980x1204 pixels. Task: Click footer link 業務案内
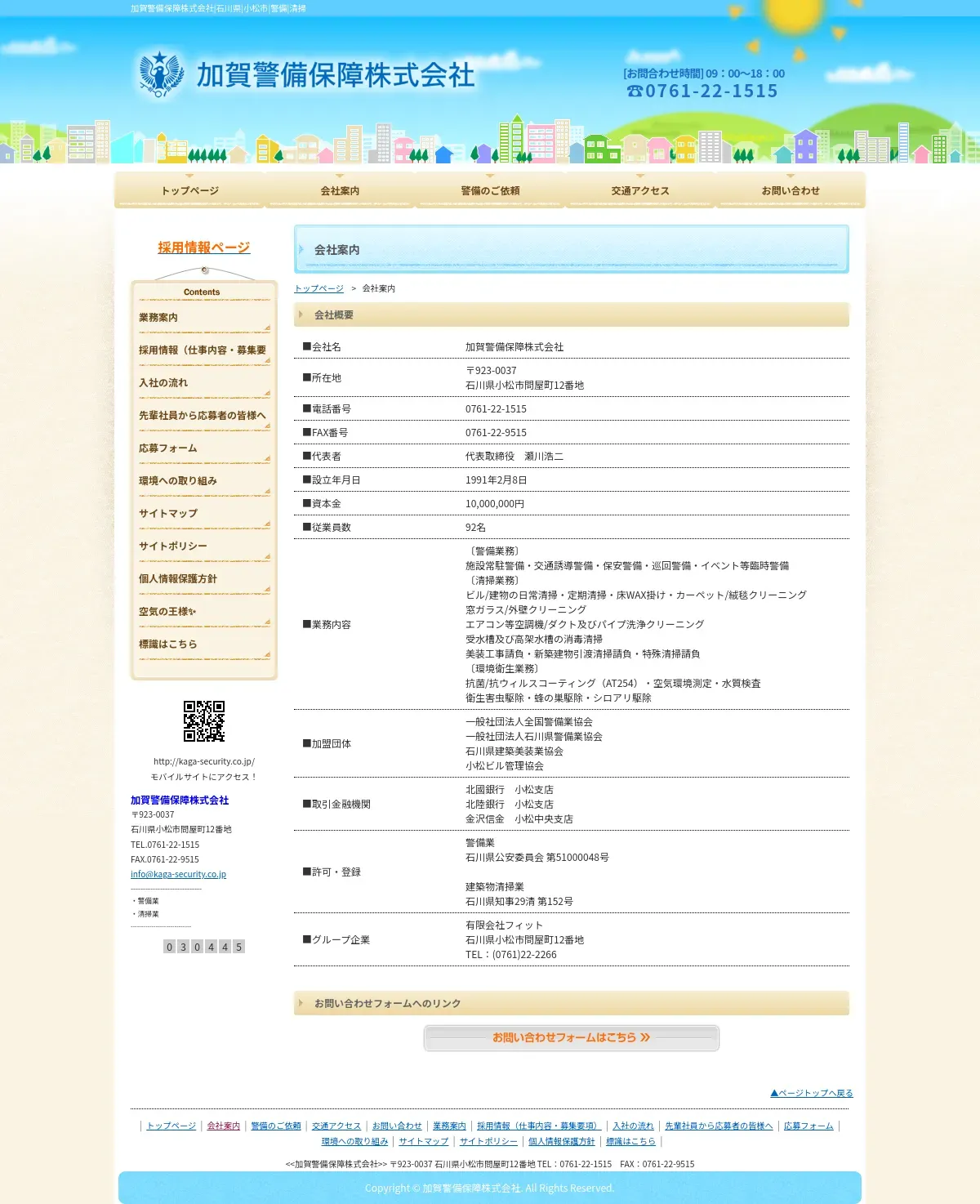(x=449, y=1126)
